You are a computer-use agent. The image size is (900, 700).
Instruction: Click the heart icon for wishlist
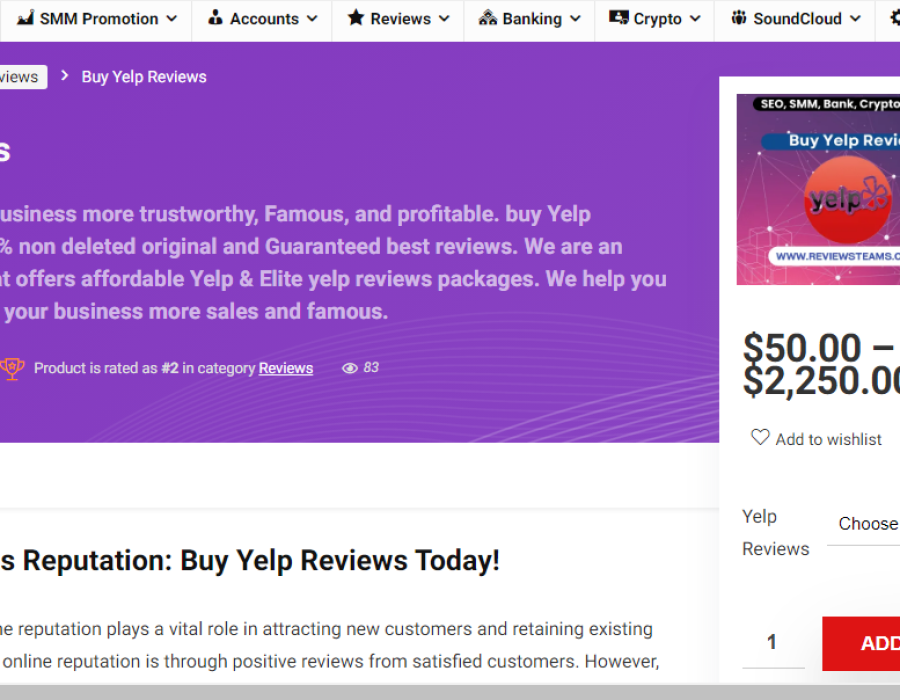[760, 437]
